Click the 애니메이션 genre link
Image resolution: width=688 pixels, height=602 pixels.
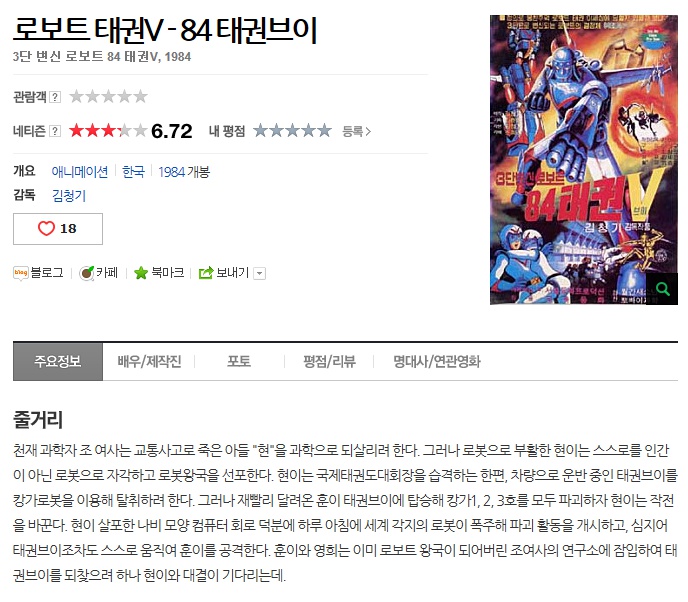80,172
